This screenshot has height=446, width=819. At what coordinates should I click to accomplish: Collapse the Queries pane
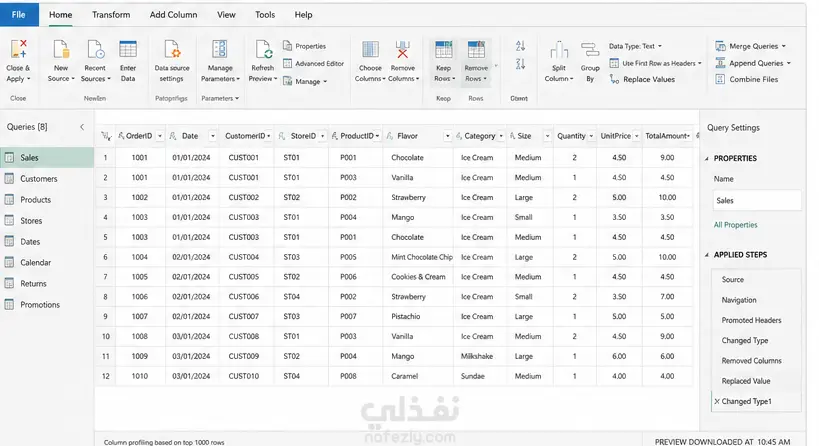click(x=82, y=127)
